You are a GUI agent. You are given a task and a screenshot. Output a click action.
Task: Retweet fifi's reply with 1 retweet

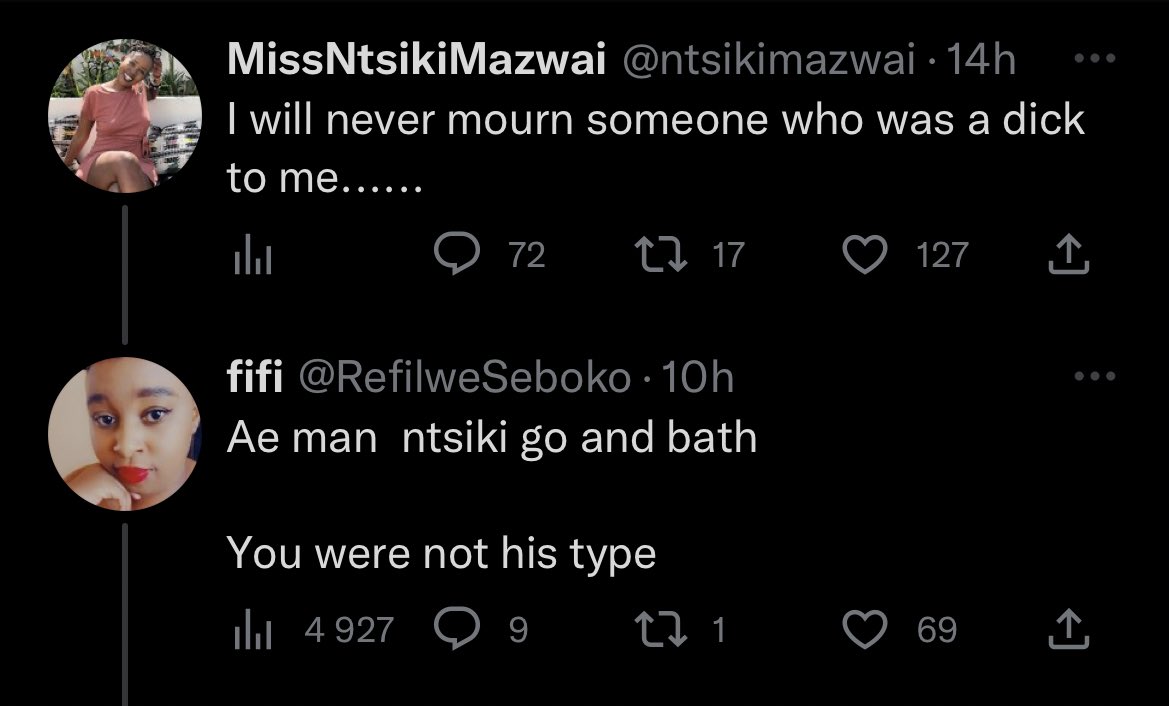[x=660, y=628]
